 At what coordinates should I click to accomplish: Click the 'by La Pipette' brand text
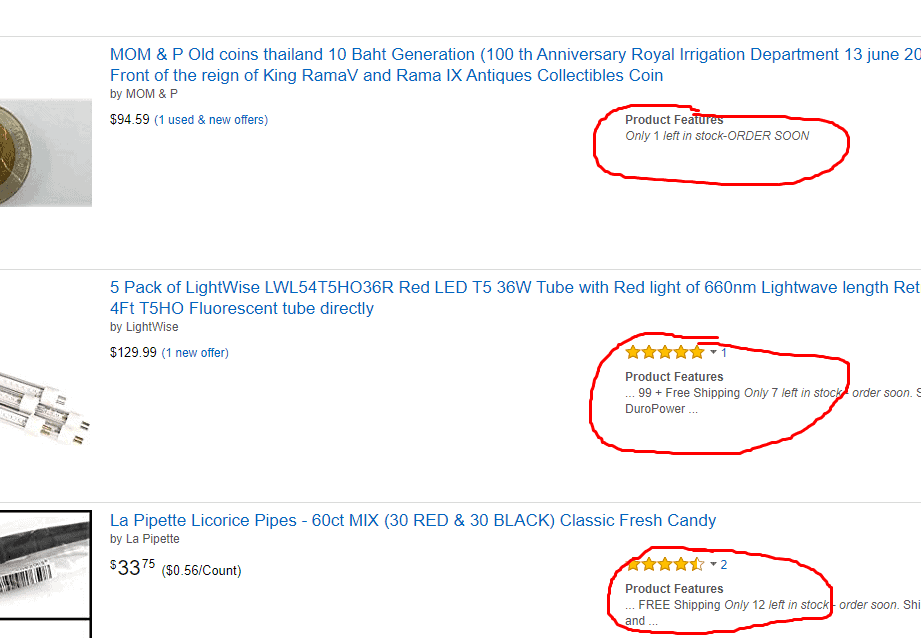point(144,539)
